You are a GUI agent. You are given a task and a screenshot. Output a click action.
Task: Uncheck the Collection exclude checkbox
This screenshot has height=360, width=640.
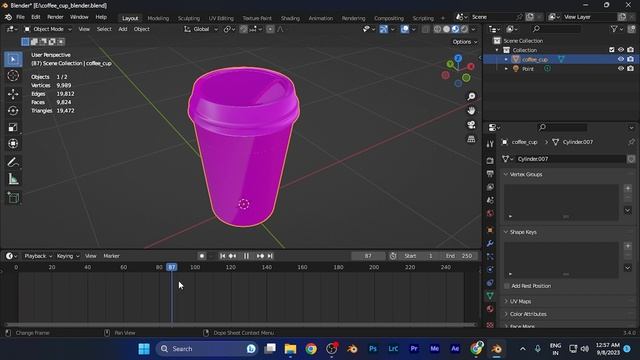tap(611, 50)
